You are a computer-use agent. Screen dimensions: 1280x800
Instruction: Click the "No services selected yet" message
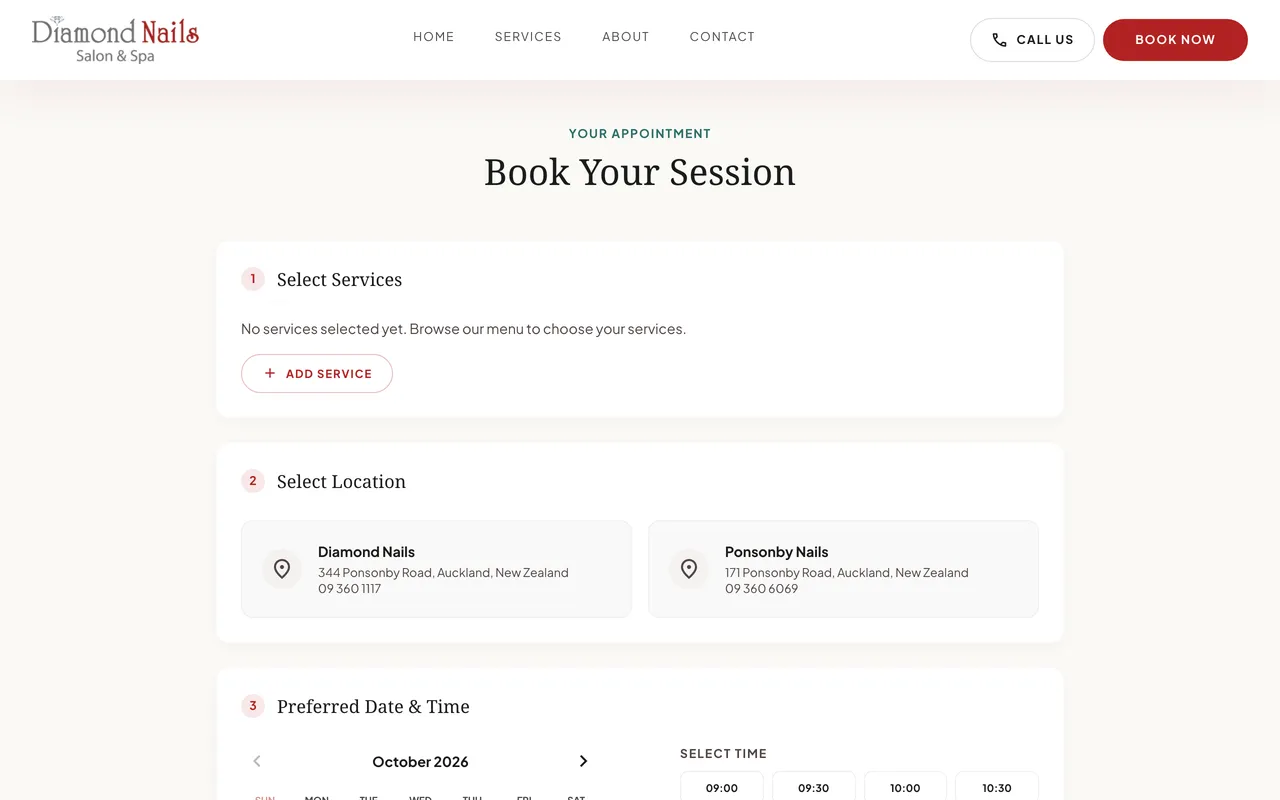click(463, 329)
